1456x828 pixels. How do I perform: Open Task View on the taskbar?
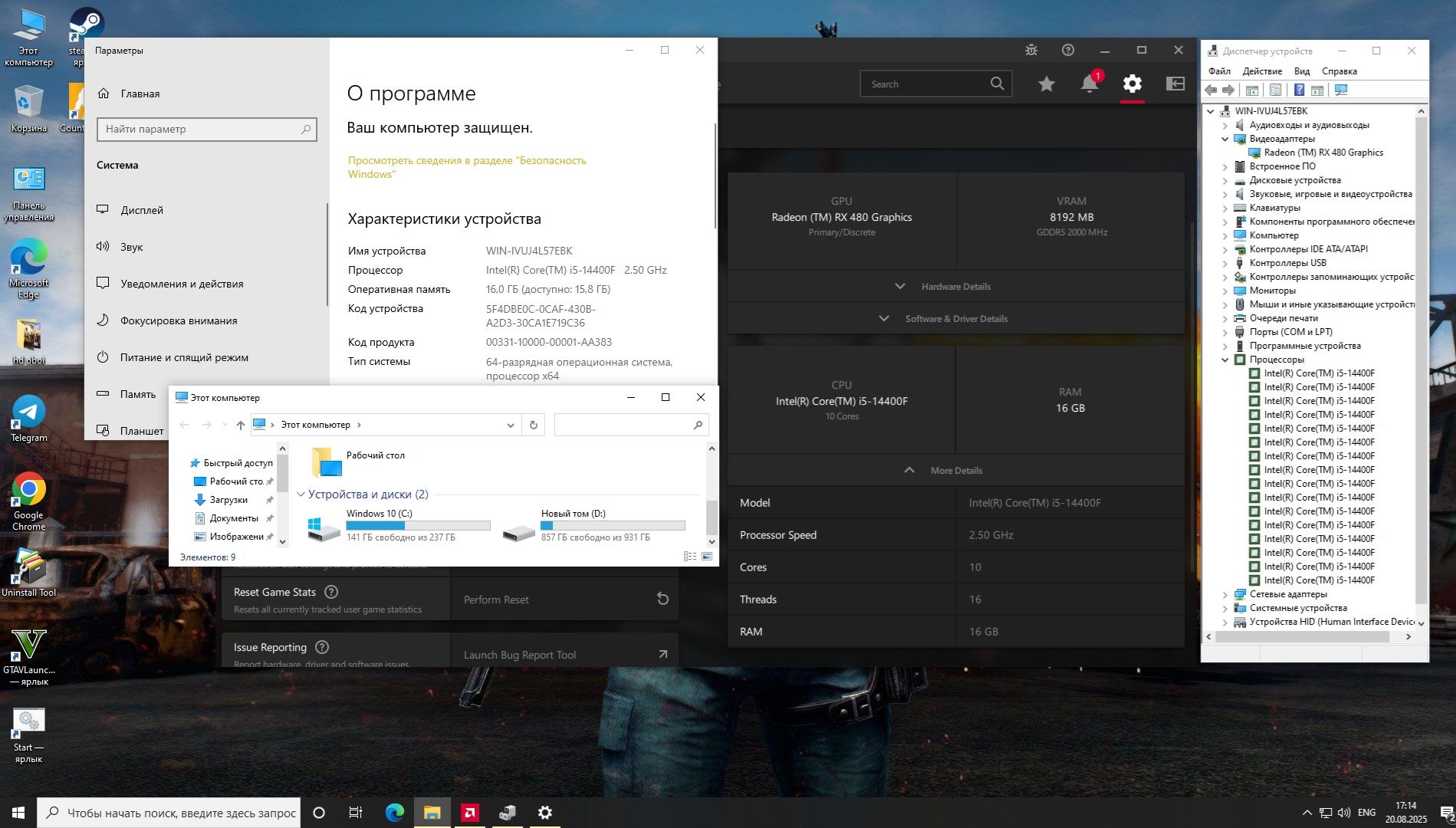(x=356, y=813)
